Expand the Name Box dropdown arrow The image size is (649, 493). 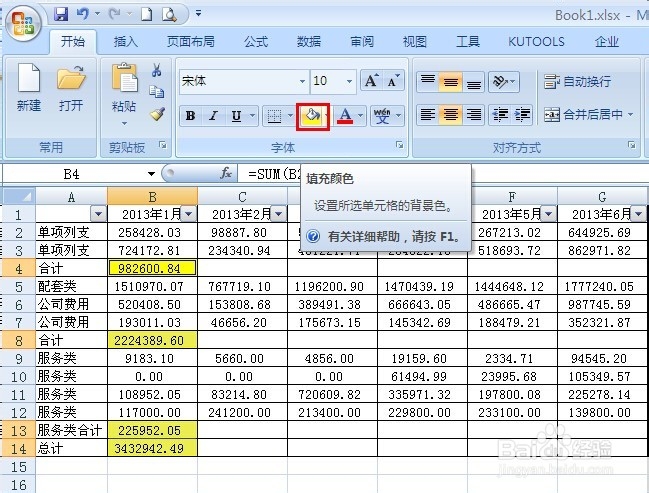[x=151, y=174]
